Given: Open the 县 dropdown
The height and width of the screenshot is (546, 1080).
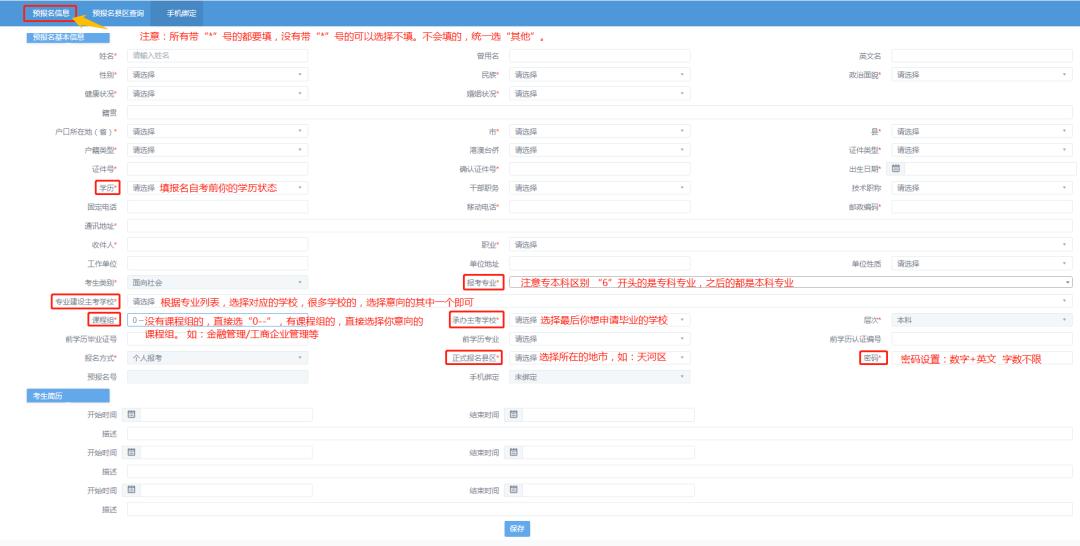Looking at the screenshot, I should (982, 131).
